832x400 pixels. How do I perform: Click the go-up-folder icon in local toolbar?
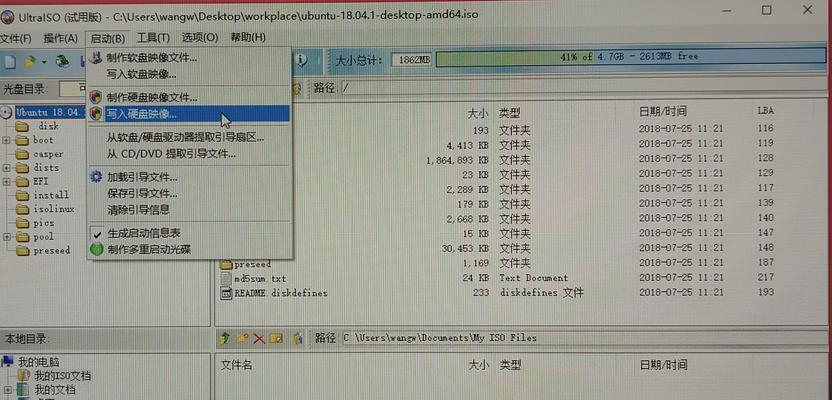(x=225, y=338)
